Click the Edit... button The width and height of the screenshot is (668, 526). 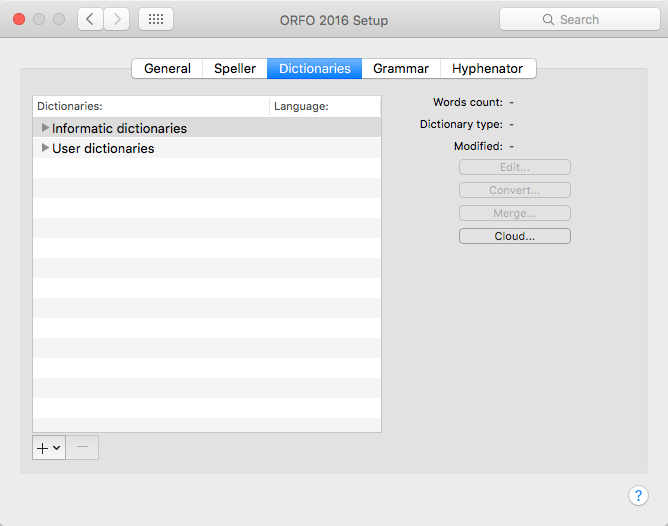[x=515, y=167]
